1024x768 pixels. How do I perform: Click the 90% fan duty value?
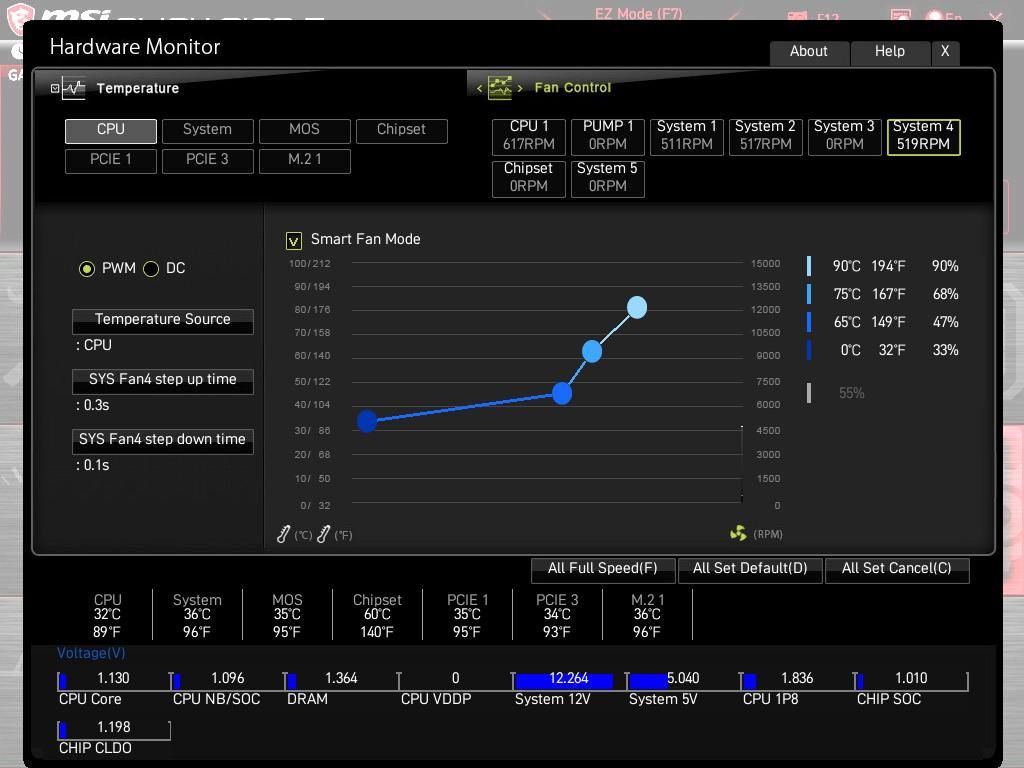[945, 266]
